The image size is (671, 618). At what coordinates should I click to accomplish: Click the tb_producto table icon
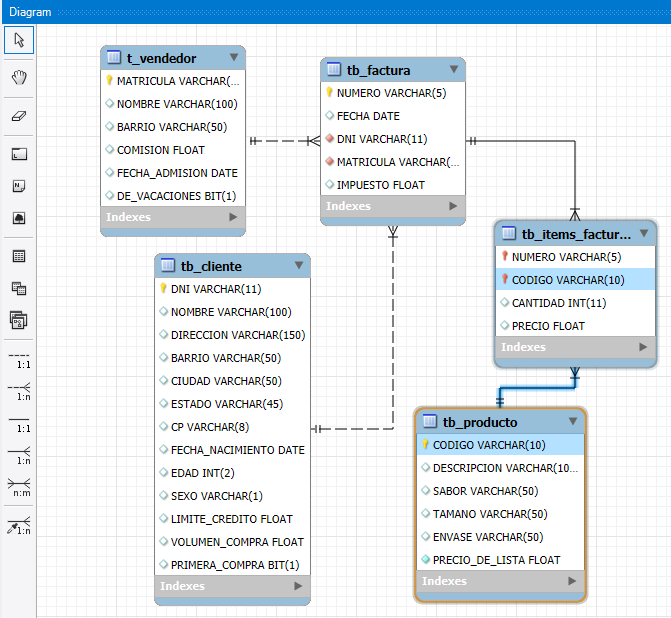coord(430,421)
